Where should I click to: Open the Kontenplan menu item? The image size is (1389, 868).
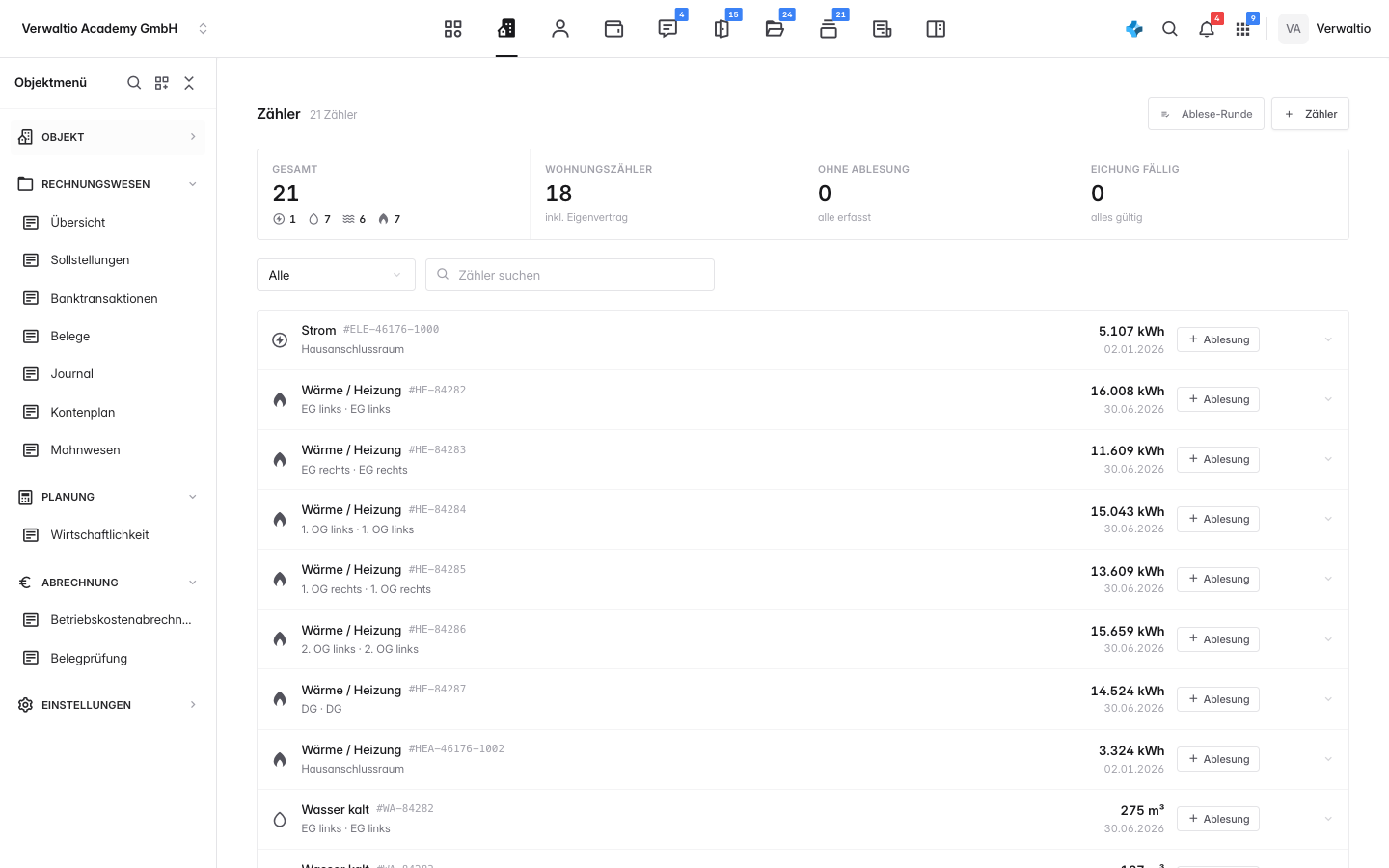click(x=108, y=413)
